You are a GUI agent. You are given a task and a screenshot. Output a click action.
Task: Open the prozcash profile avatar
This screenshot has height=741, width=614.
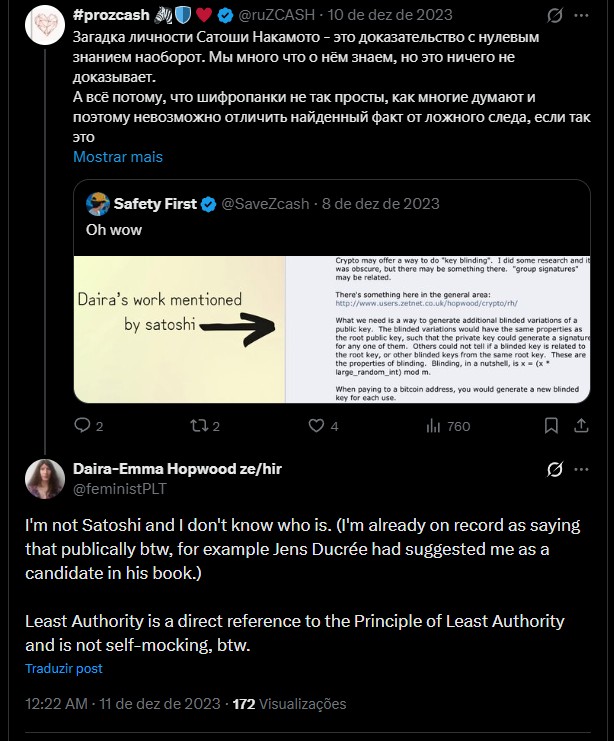pyautogui.click(x=43, y=24)
